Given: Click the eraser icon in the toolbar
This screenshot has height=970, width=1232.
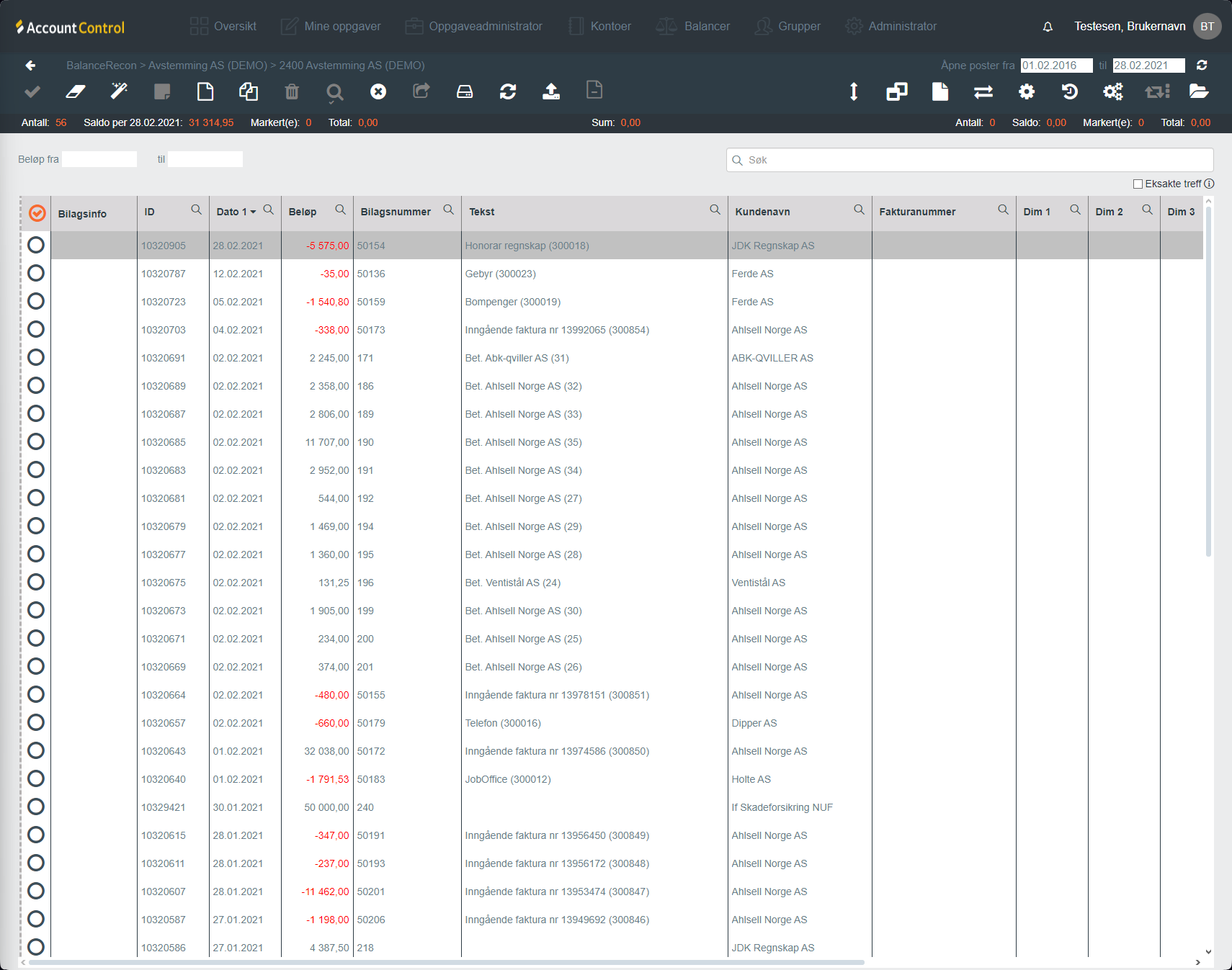Looking at the screenshot, I should pos(76,91).
